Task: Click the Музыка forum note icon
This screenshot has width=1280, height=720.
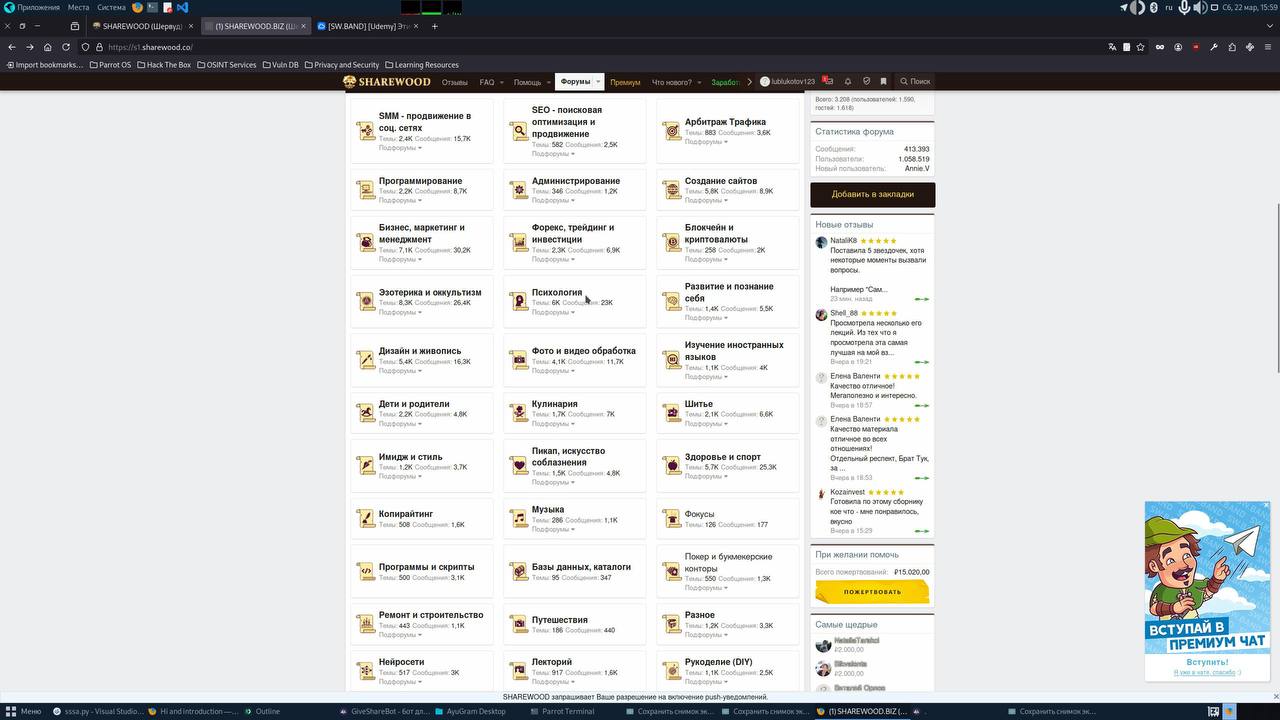Action: coord(519,518)
